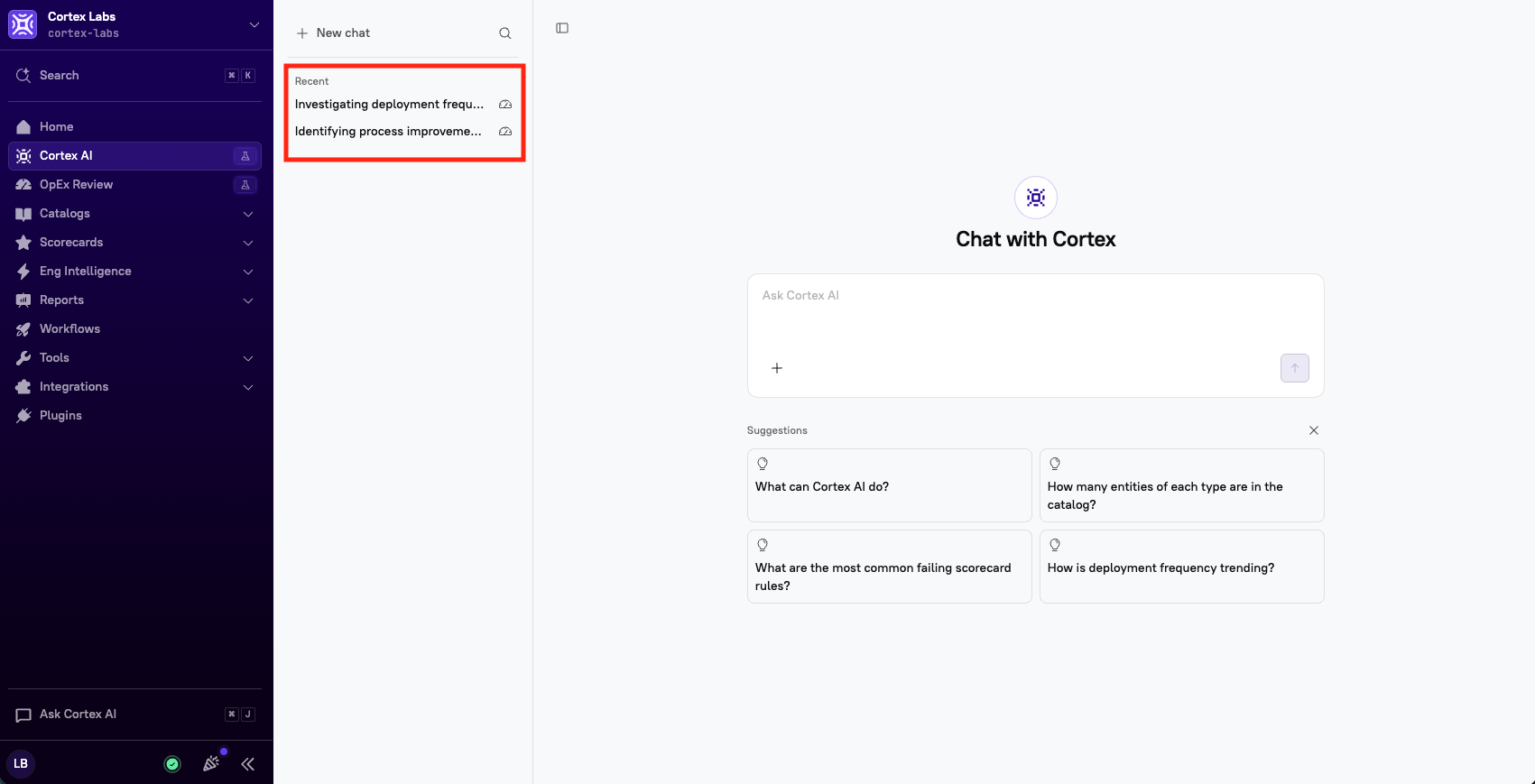Open OpEx Review page
The image size is (1535, 784).
[x=135, y=185]
